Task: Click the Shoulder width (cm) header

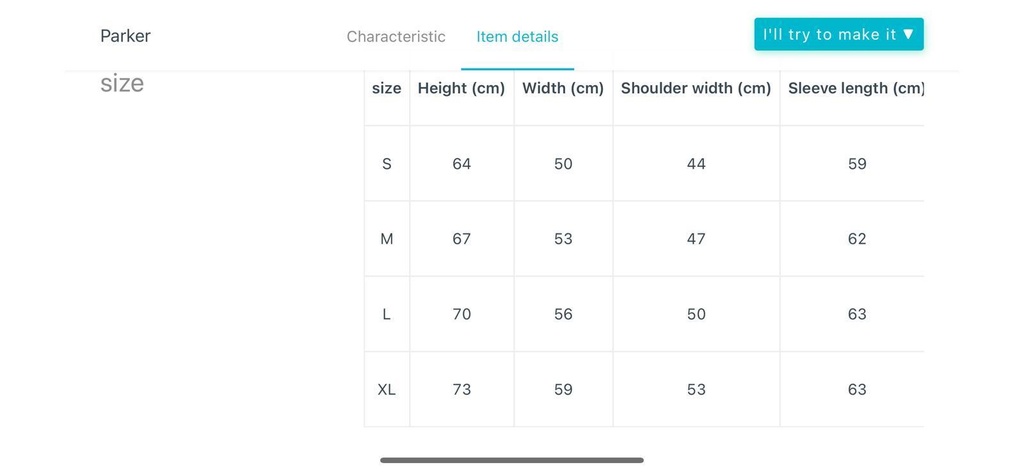Action: (696, 88)
